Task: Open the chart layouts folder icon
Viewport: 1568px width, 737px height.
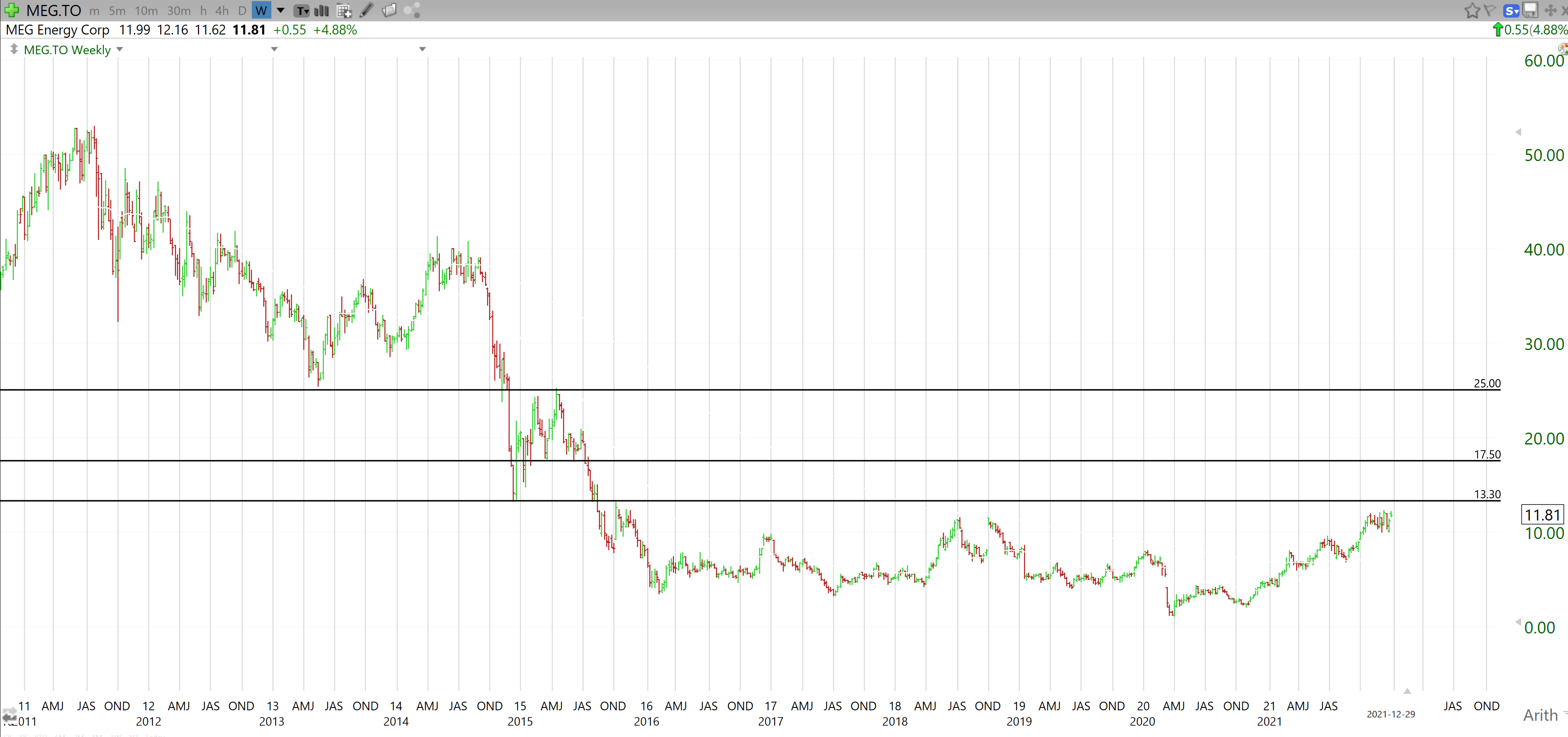Action: (390, 10)
